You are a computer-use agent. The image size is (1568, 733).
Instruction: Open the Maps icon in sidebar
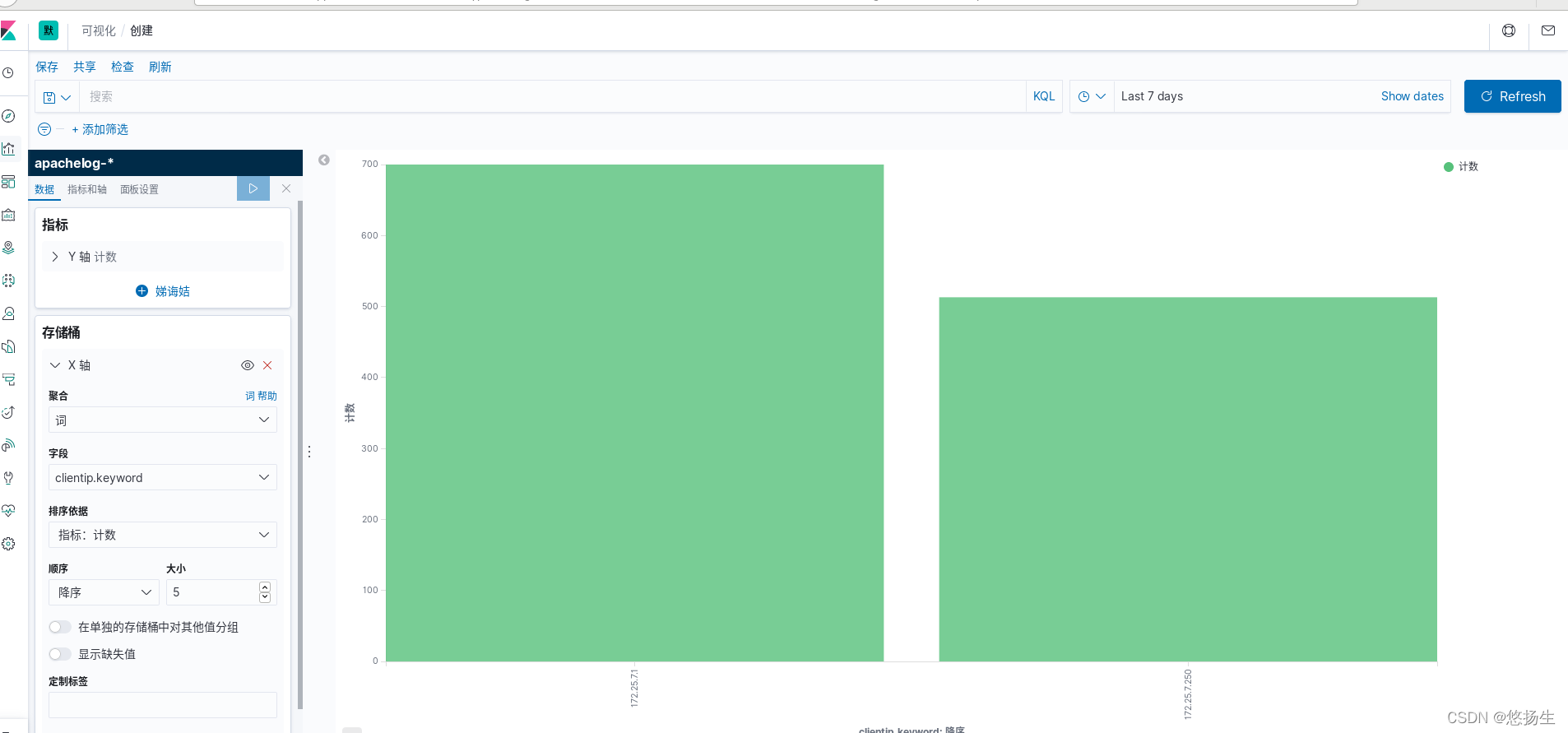point(8,248)
